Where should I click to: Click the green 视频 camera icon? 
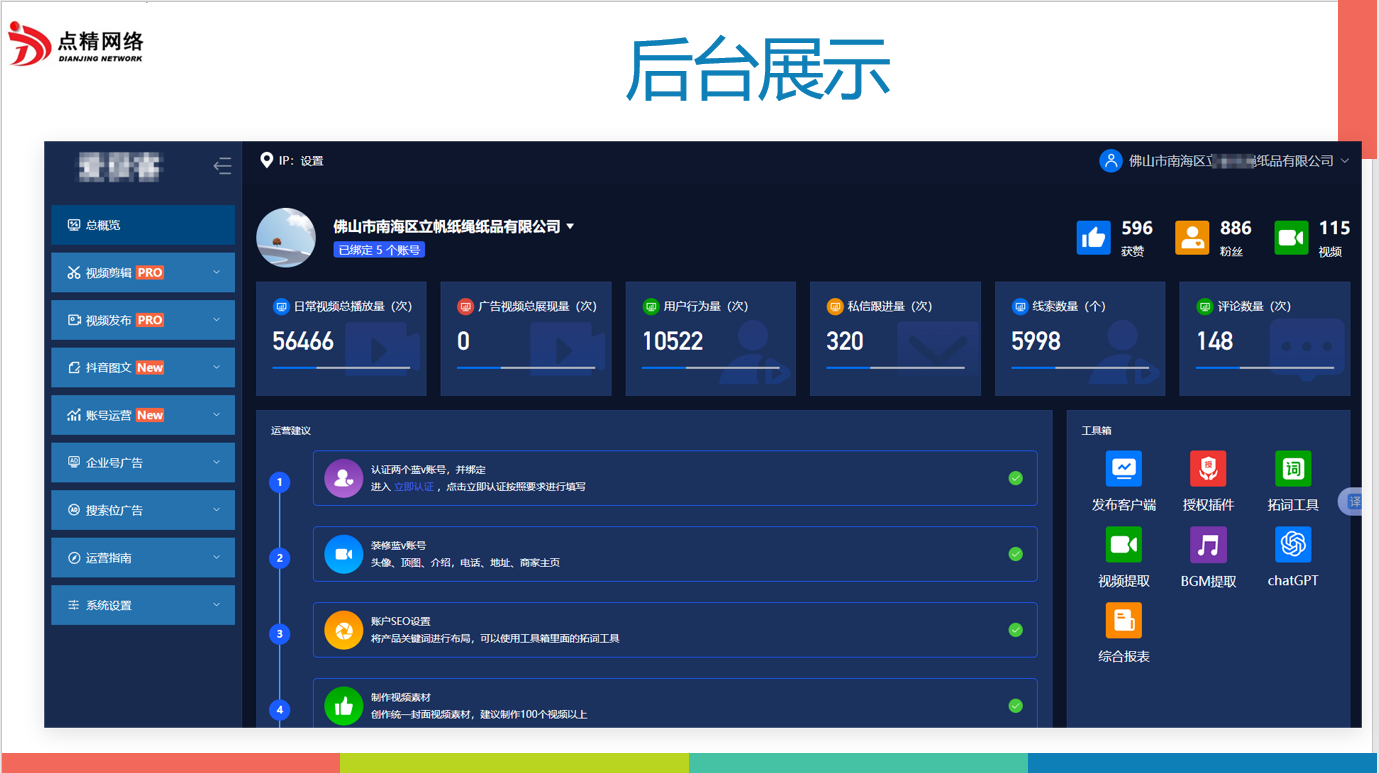(x=1291, y=238)
